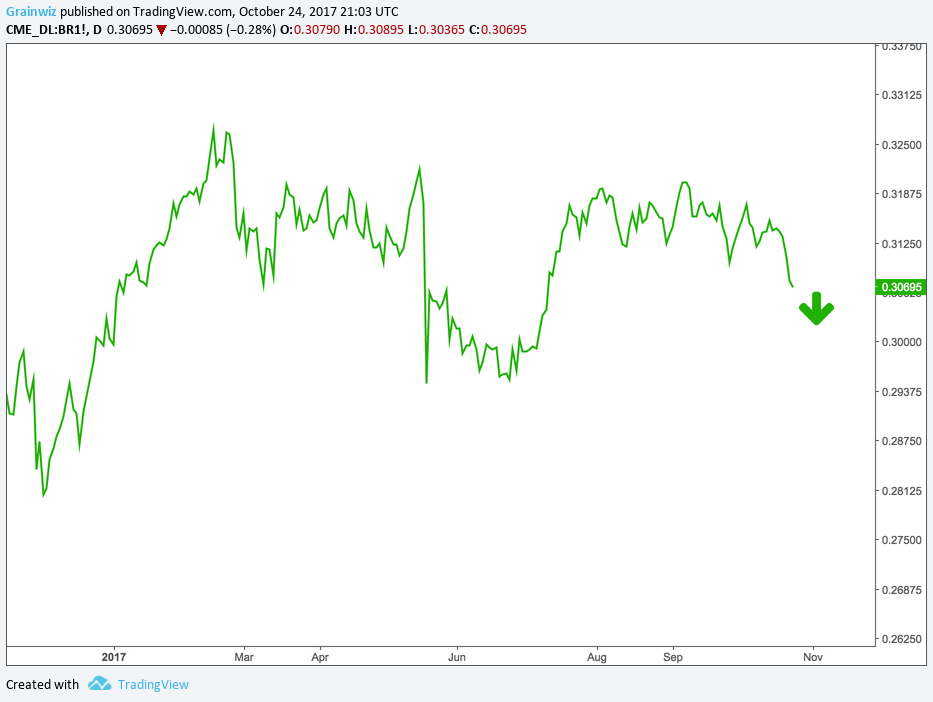Click the green 0.30695 current price tag
Viewport: 933px width, 702px height.
coord(900,287)
